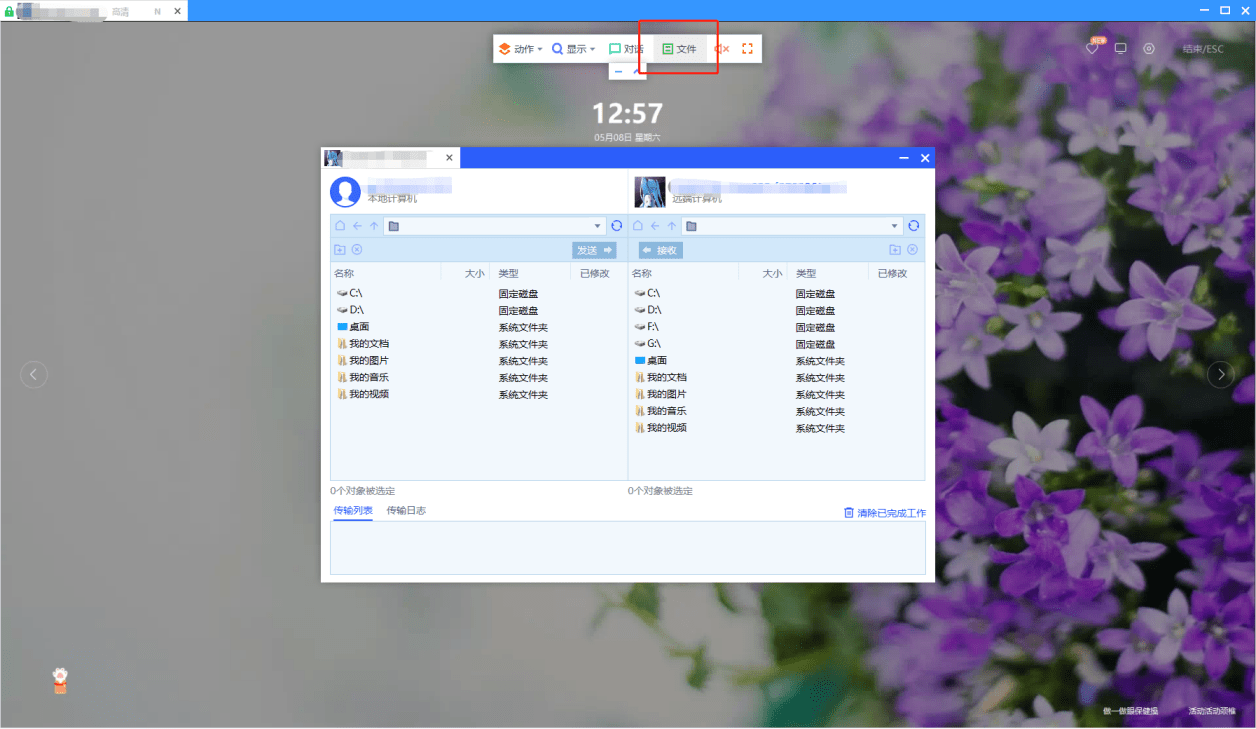Create new folder on remote computer
The height and width of the screenshot is (729, 1256).
(x=895, y=249)
